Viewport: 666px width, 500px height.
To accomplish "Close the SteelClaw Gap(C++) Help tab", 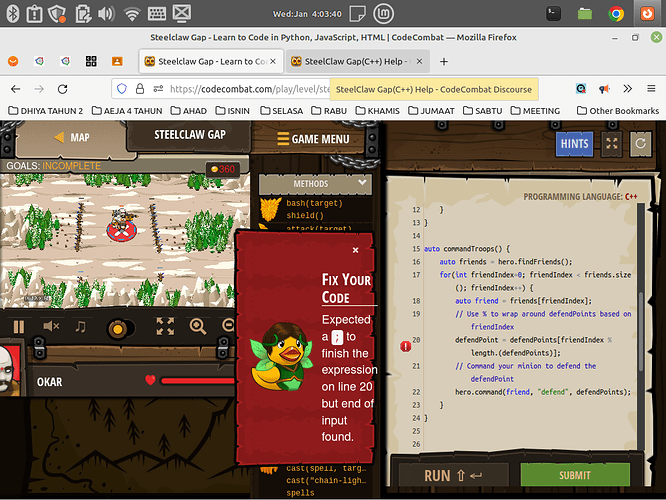I will coord(420,61).
